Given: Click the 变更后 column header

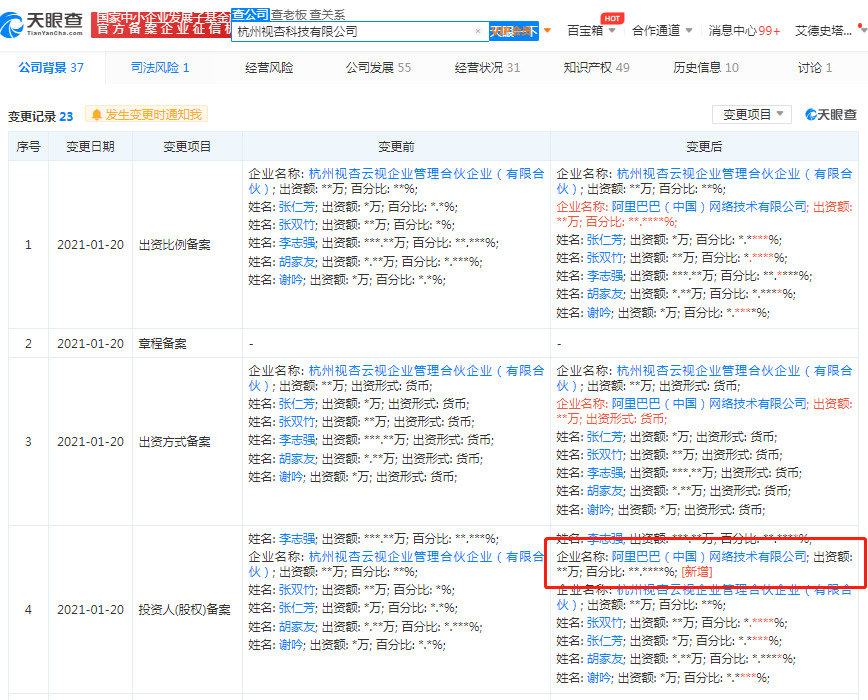Looking at the screenshot, I should pyautogui.click(x=704, y=147).
